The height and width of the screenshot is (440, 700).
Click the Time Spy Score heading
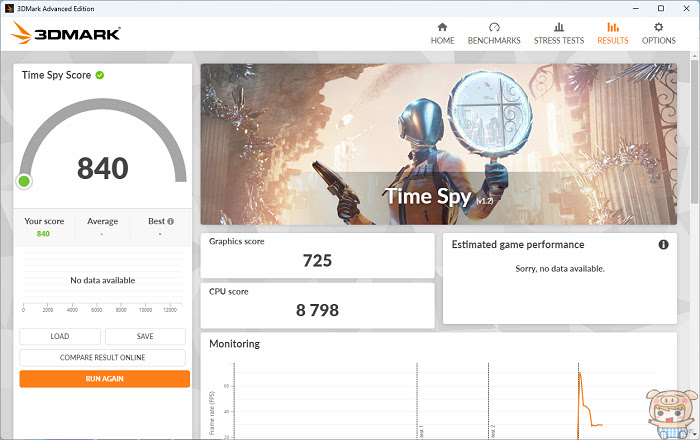tap(56, 75)
